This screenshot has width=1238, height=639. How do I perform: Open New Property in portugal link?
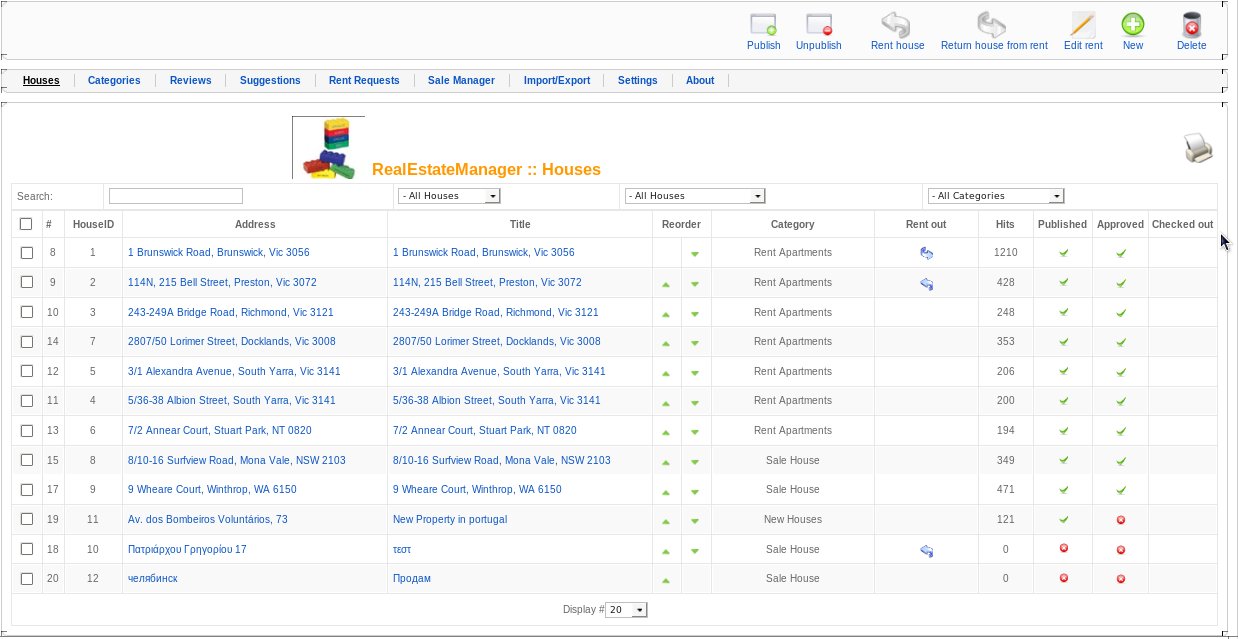click(450, 519)
